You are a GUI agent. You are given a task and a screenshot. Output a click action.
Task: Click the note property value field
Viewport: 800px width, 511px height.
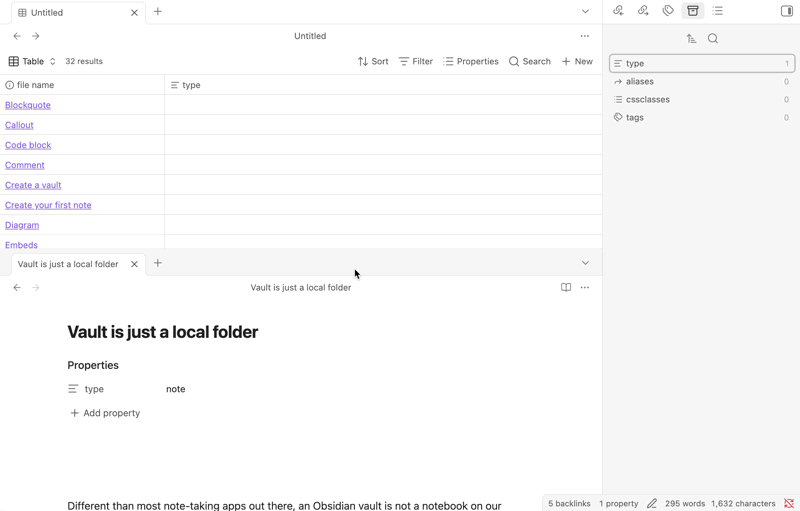click(x=176, y=389)
